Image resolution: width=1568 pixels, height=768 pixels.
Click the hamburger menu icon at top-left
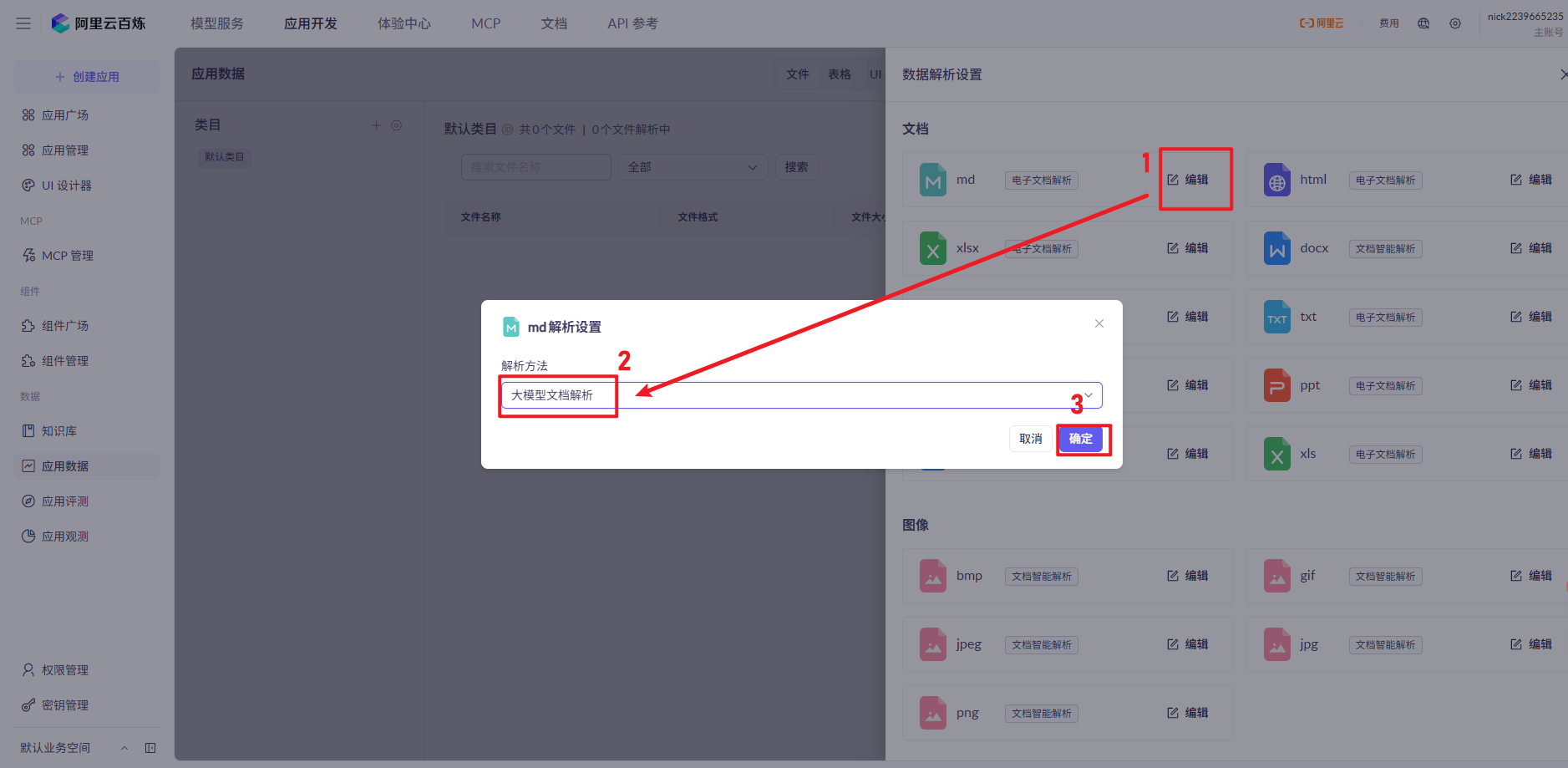click(23, 23)
